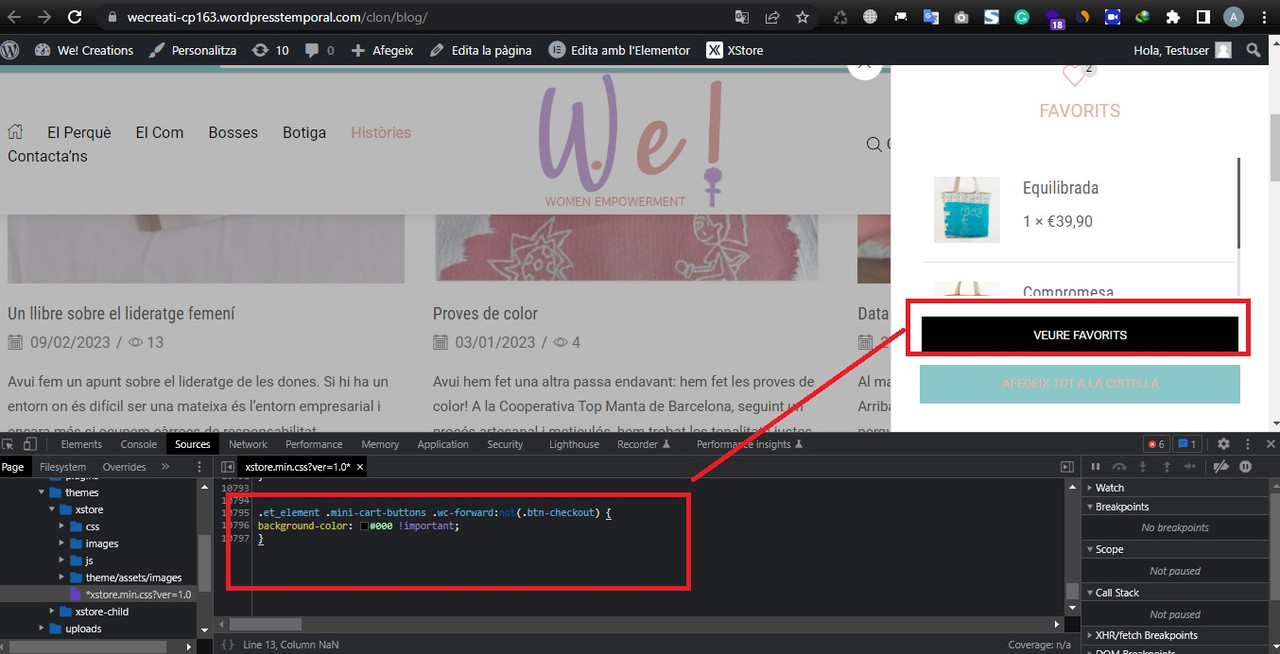Close the DevTools panel
The width and height of the screenshot is (1280, 654).
pos(1271,444)
